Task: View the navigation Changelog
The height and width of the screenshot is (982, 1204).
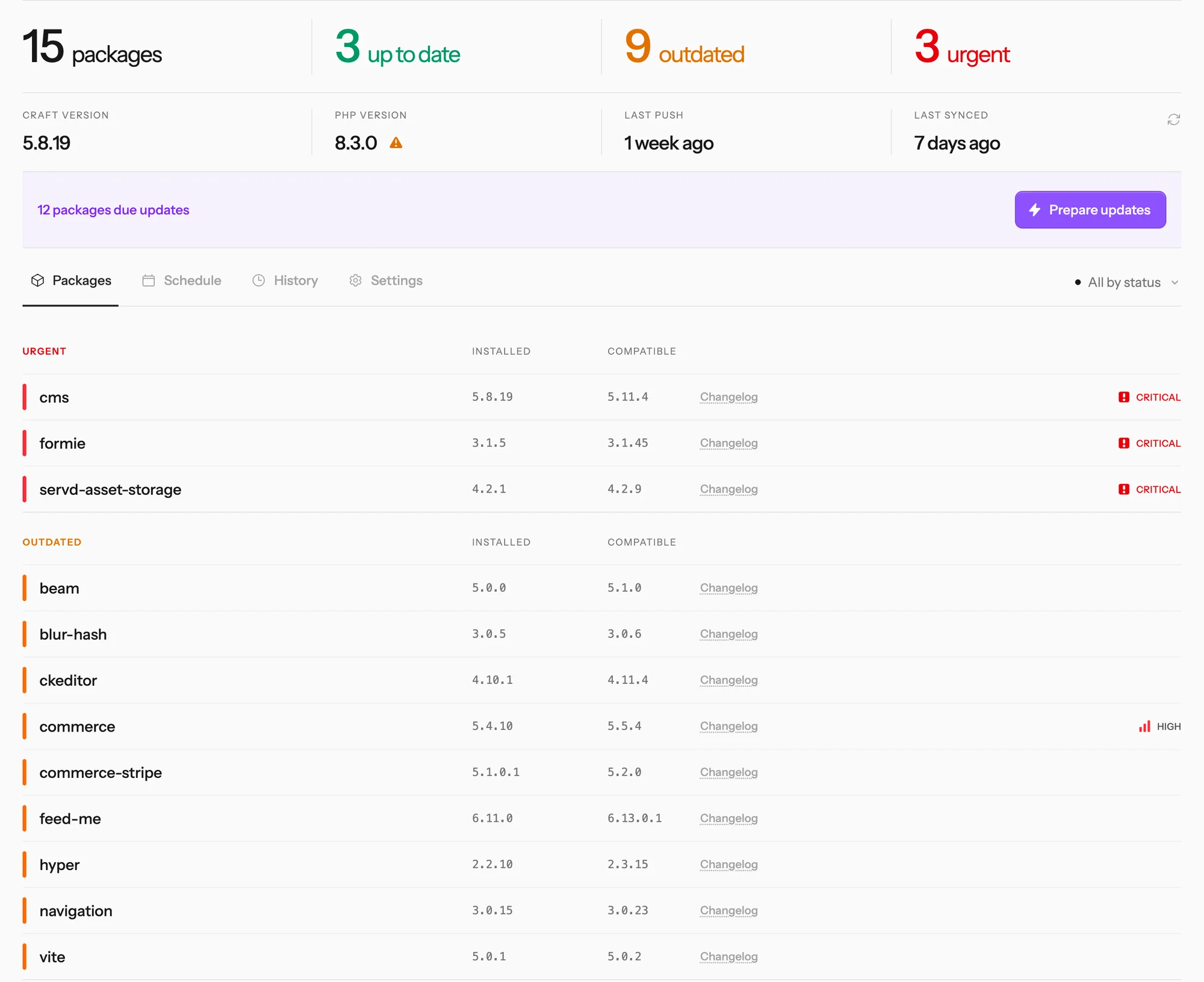Action: 728,910
